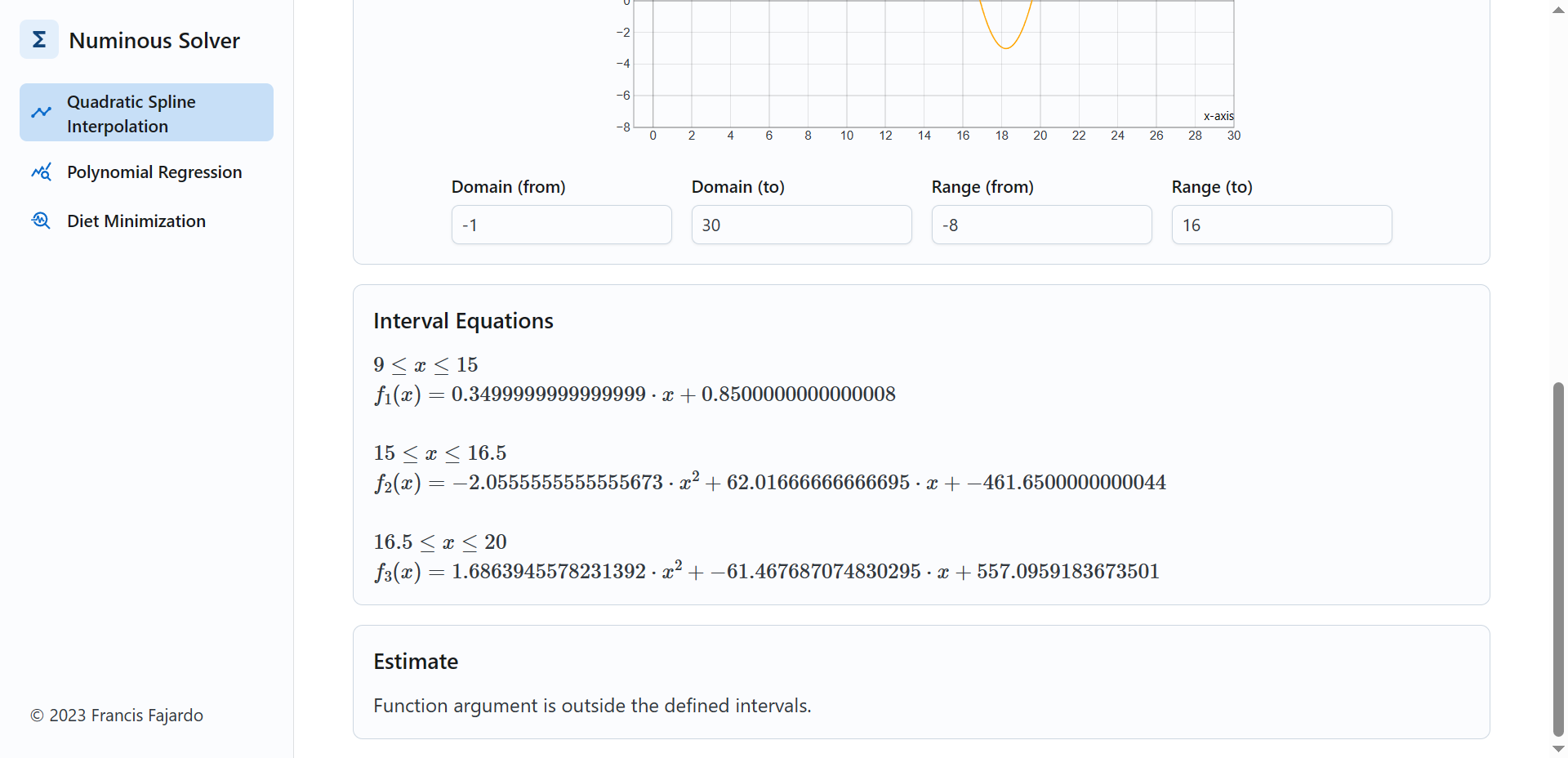Click the Francis Fajardo copyright text
The image size is (1568, 758).
click(x=116, y=716)
